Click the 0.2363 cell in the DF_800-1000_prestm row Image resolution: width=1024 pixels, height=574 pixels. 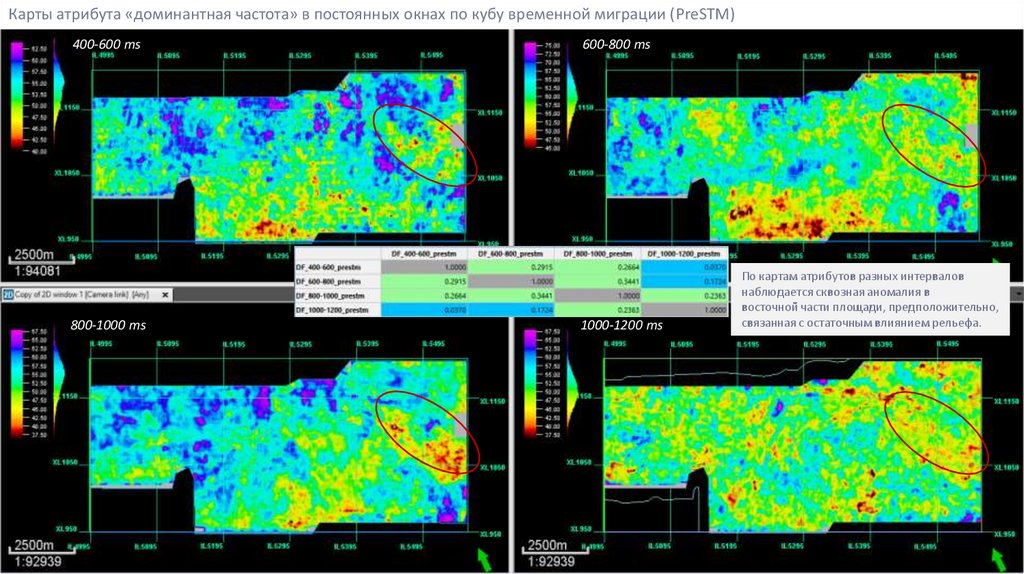[x=684, y=296]
